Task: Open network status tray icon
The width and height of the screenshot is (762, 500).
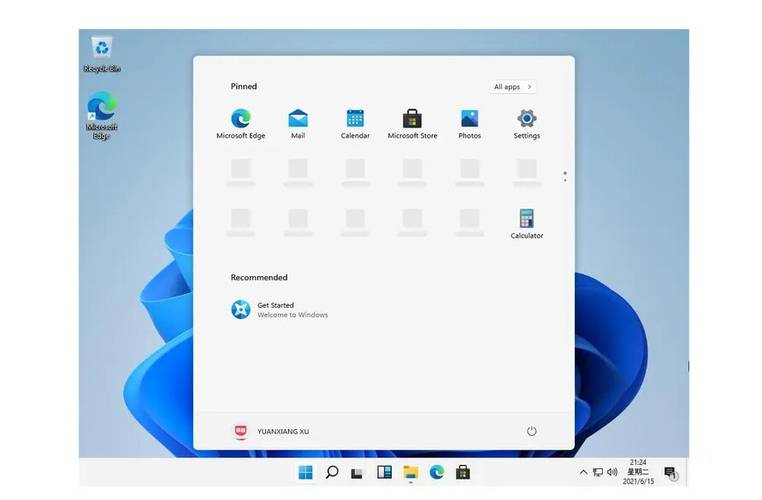Action: pos(598,472)
